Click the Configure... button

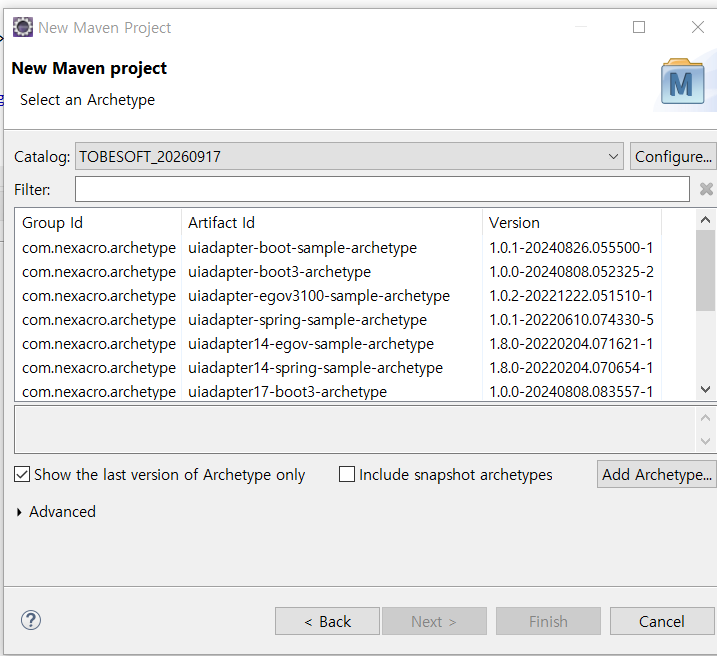[673, 156]
